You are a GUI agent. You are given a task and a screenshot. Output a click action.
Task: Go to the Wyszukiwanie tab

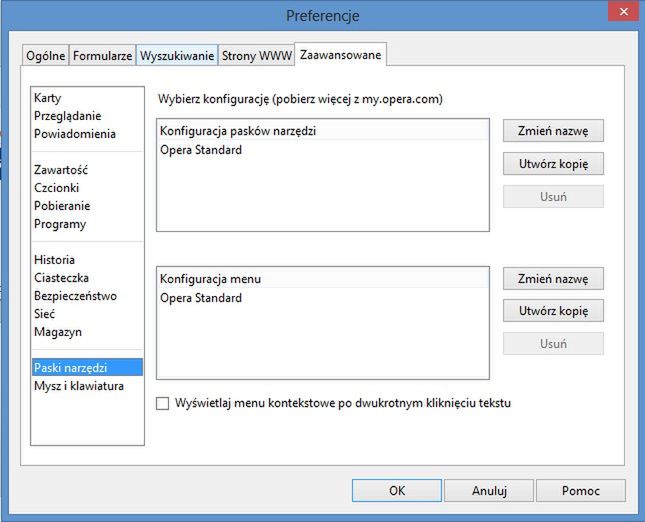pos(177,55)
